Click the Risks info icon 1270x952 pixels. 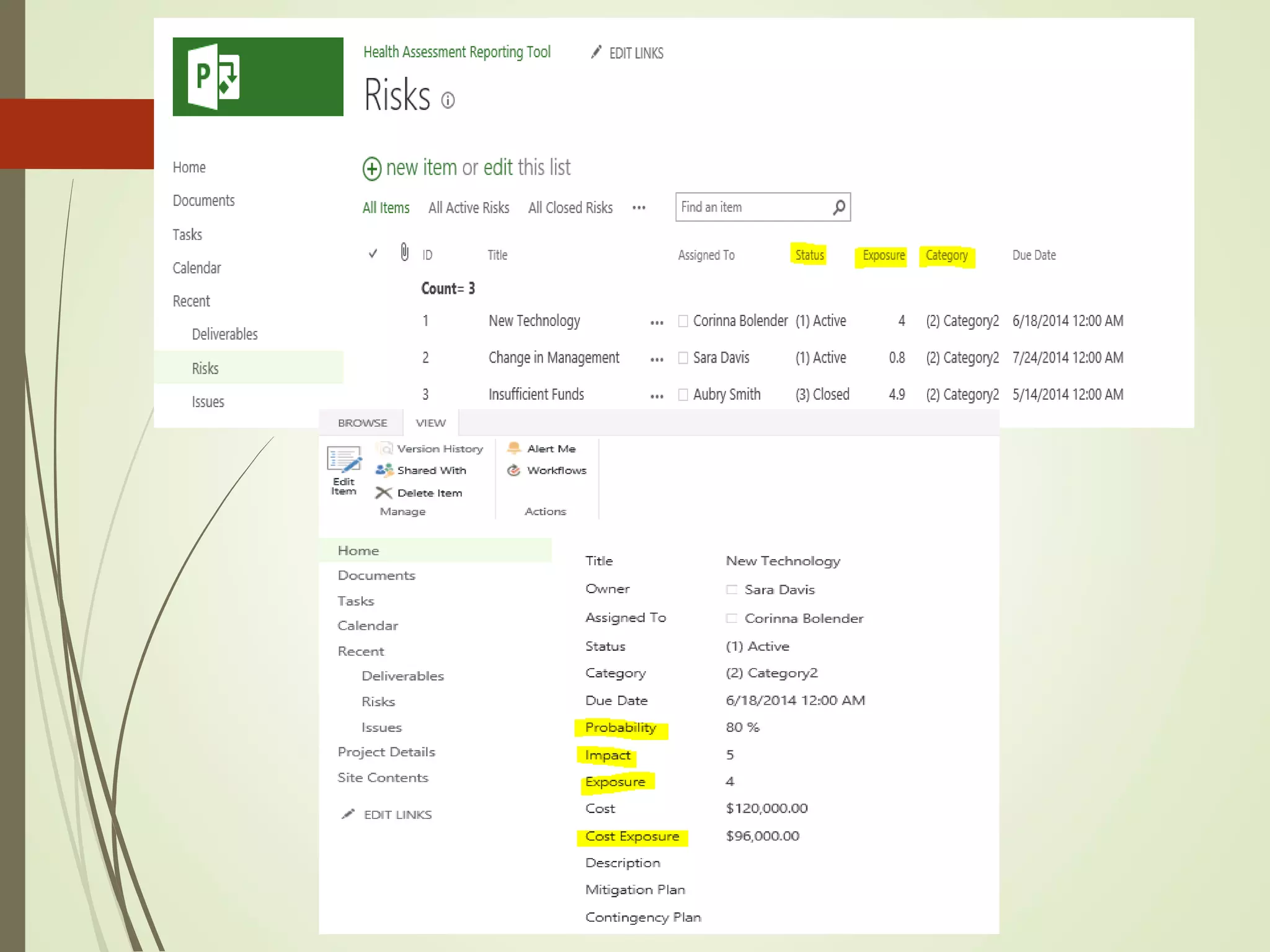point(448,100)
